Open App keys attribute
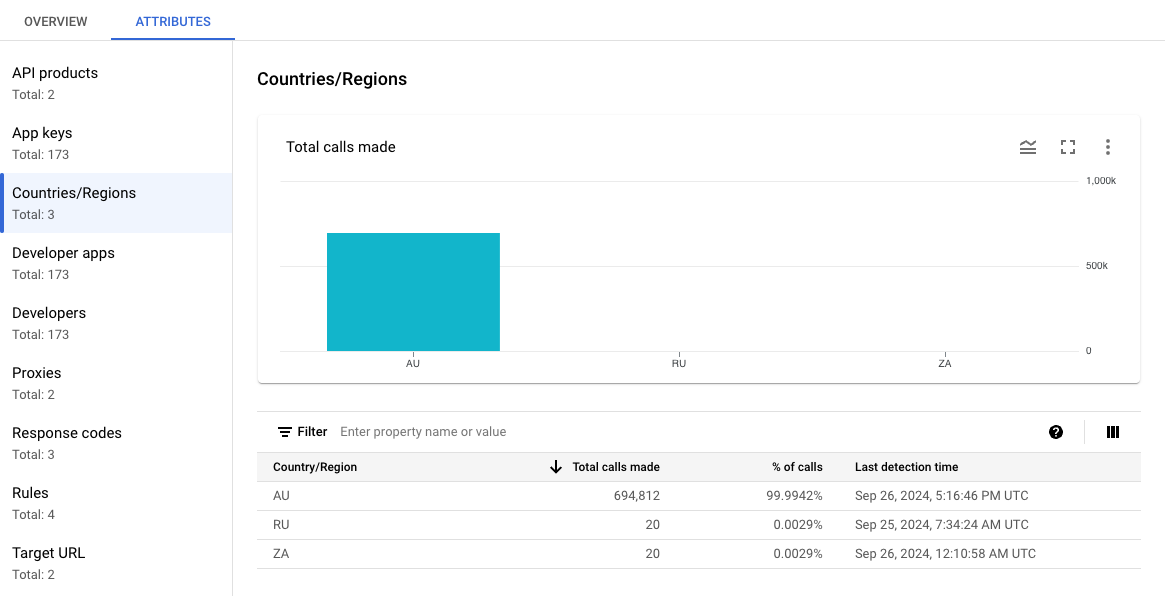This screenshot has height=596, width=1166. coord(116,144)
